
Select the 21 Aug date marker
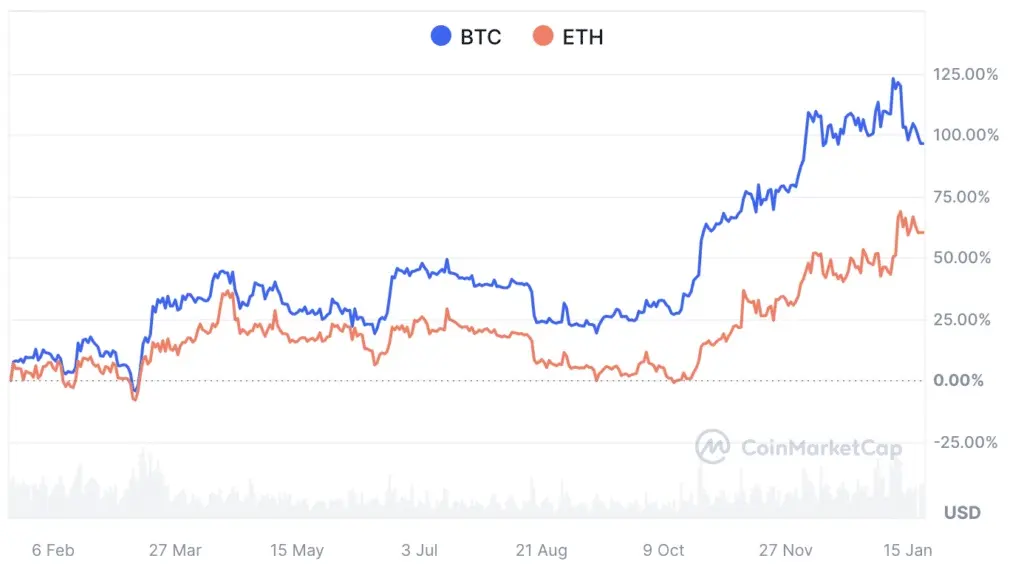pyautogui.click(x=541, y=550)
